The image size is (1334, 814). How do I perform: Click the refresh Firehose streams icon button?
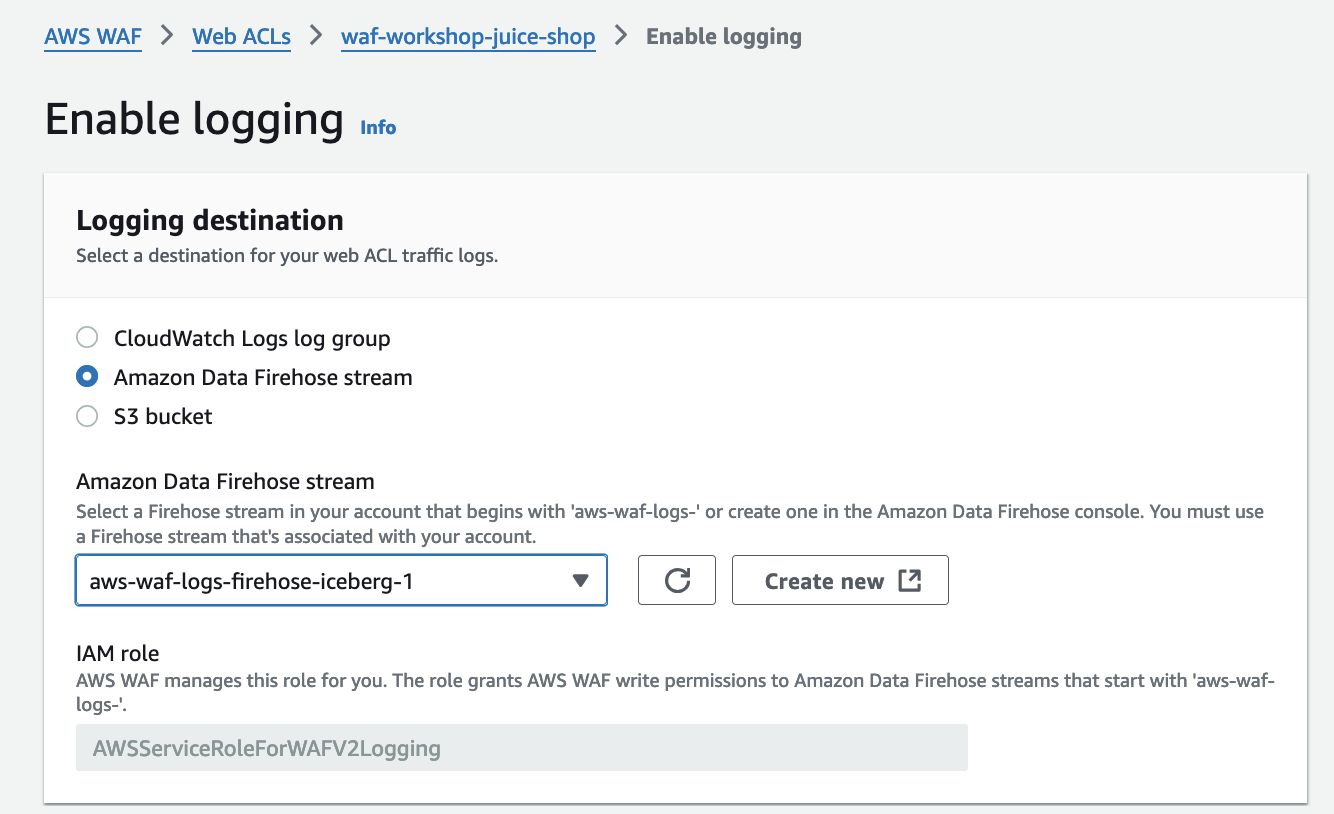coord(677,580)
